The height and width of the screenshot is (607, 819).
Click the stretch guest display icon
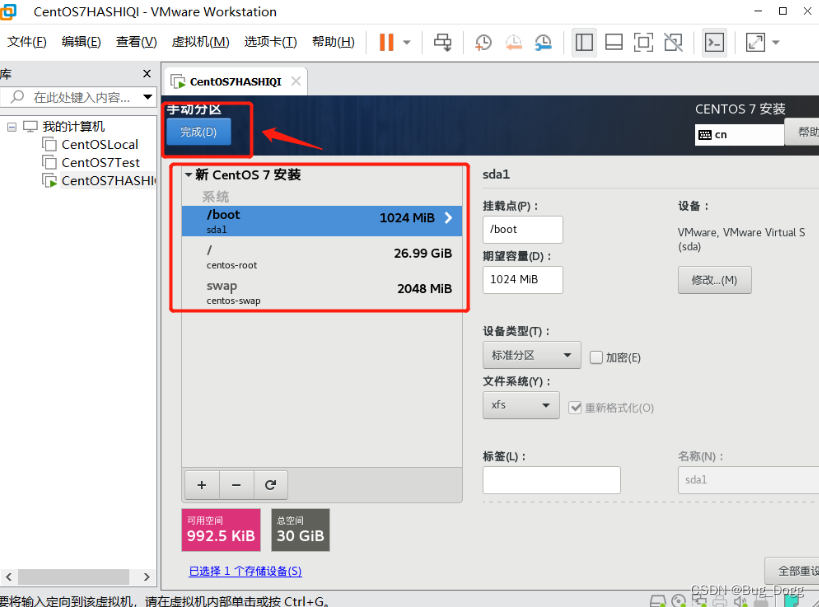755,42
